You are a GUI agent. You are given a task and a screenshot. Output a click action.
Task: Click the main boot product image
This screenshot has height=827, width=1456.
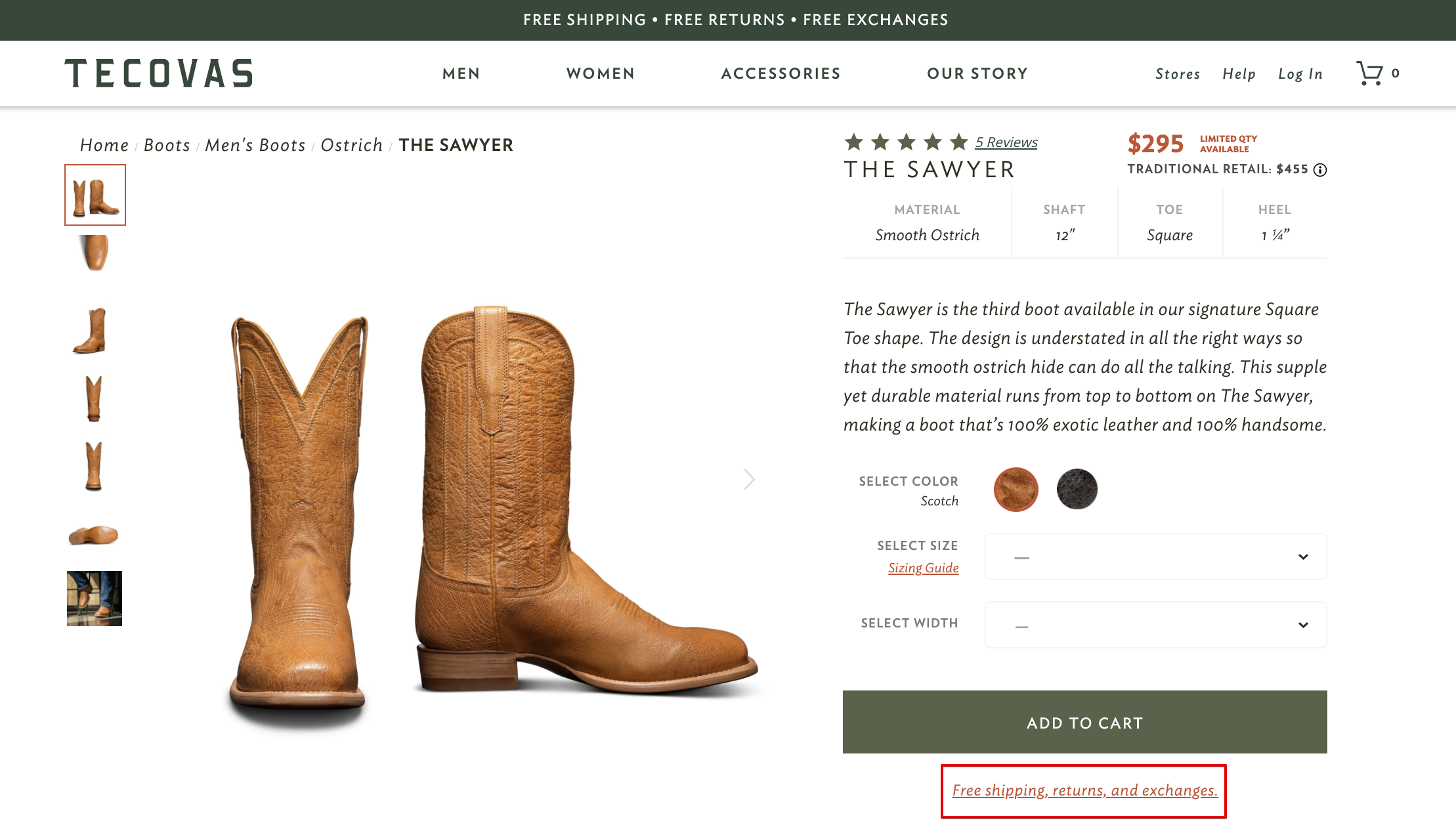(x=494, y=519)
